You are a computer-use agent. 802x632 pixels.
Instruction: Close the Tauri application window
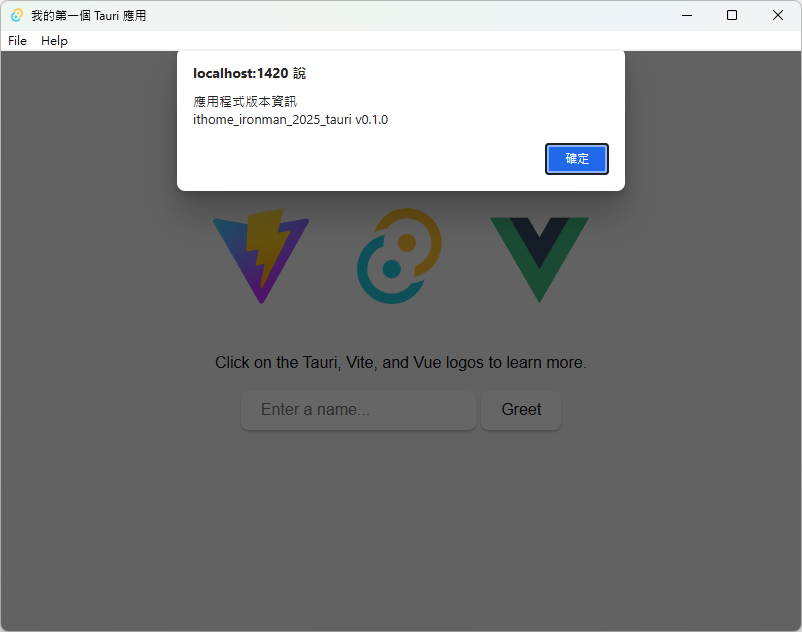[x=777, y=15]
